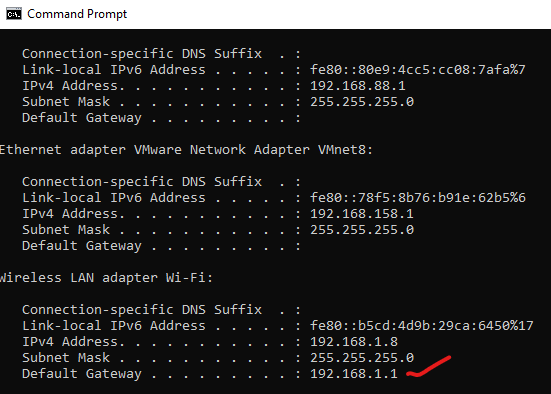Click the Command Prompt window title text
Viewport: 551px width, 394px height.
pos(77,14)
